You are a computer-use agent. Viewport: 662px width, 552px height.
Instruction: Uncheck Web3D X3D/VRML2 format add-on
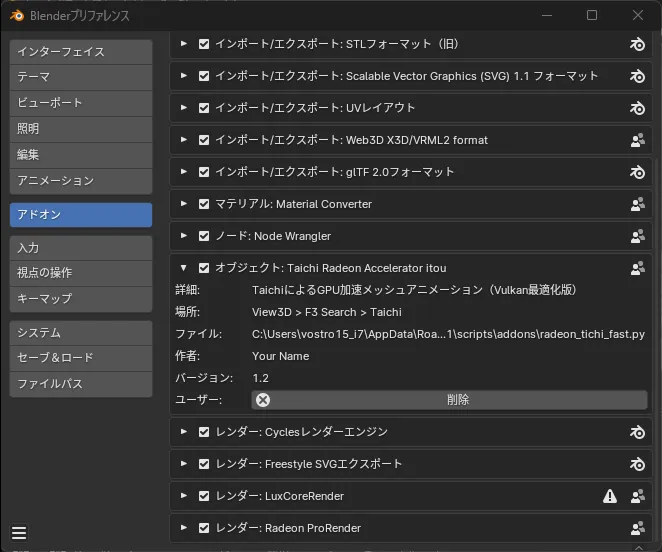204,140
